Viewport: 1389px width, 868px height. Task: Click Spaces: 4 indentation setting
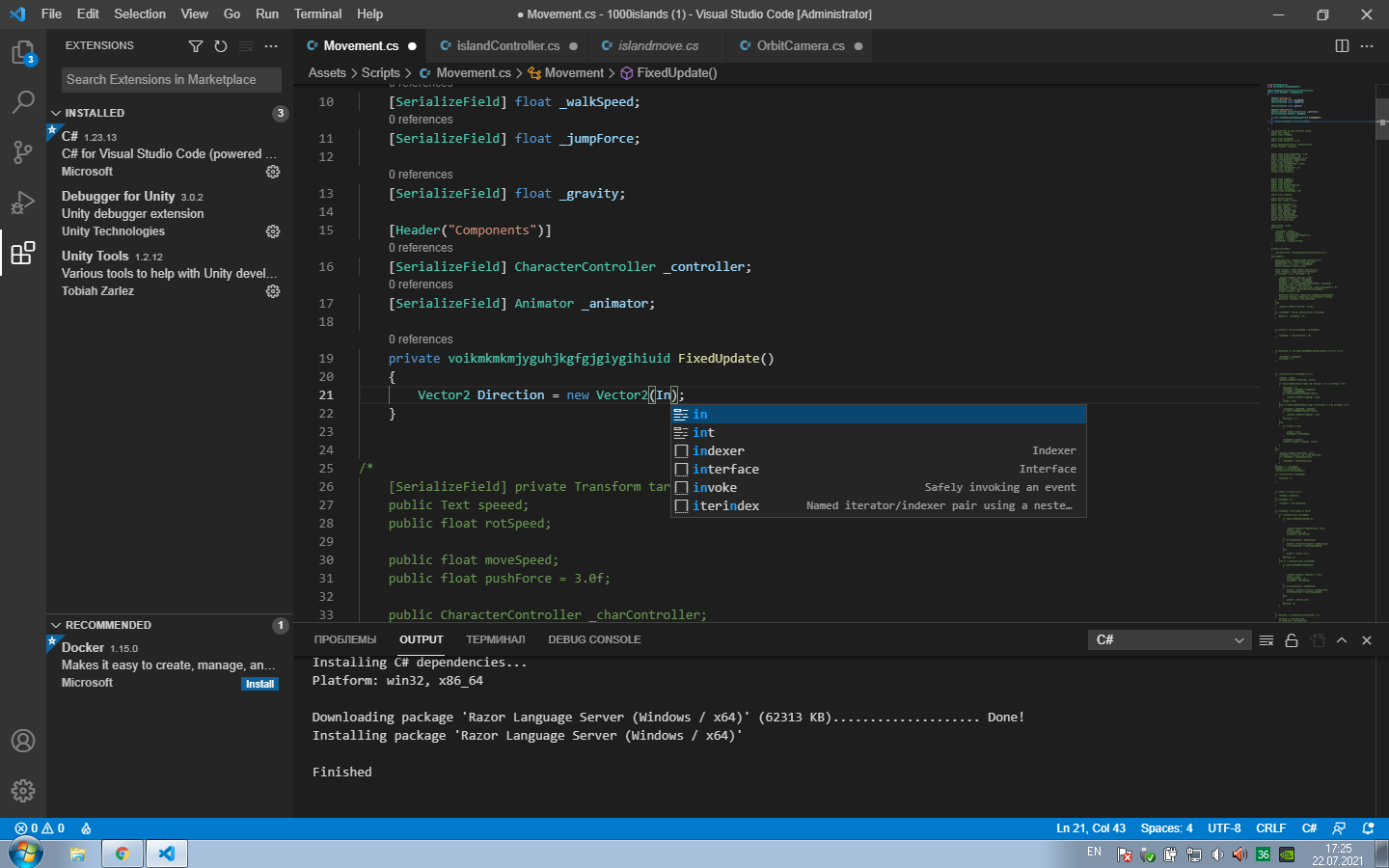point(1166,828)
